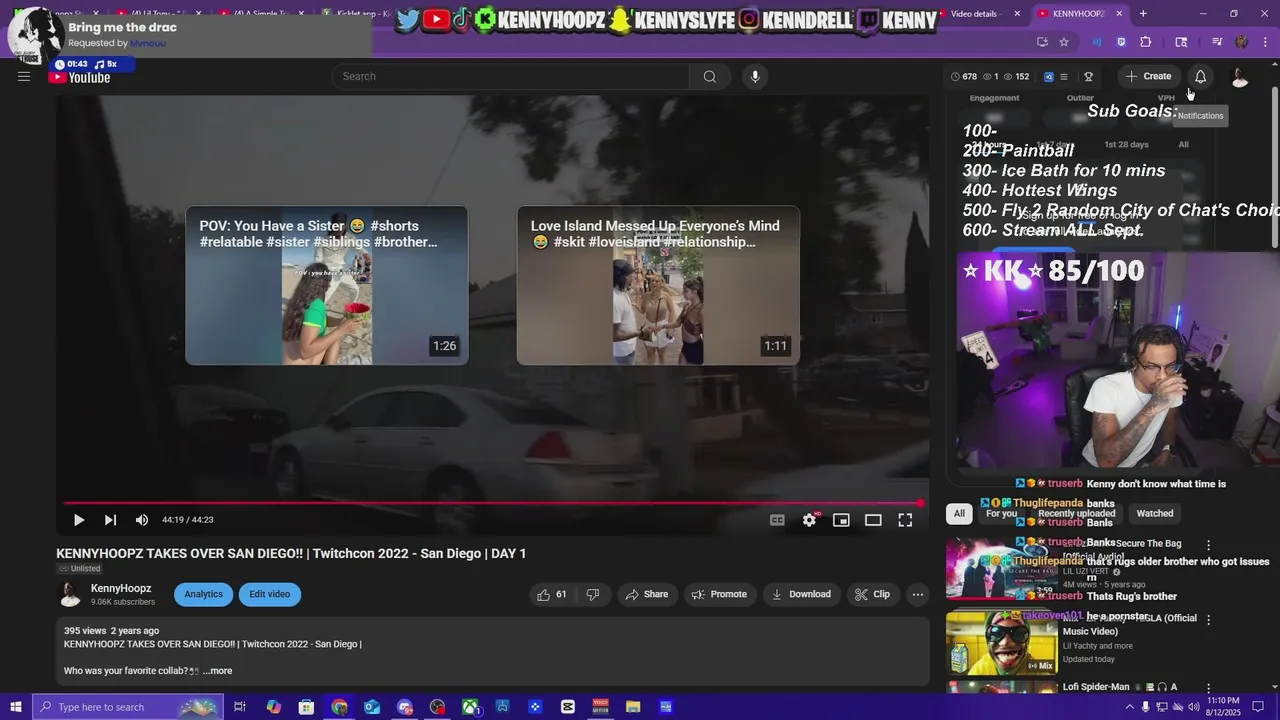Screen dimensions: 1280x720
Task: Like the video with the thumbs up
Action: click(x=551, y=594)
